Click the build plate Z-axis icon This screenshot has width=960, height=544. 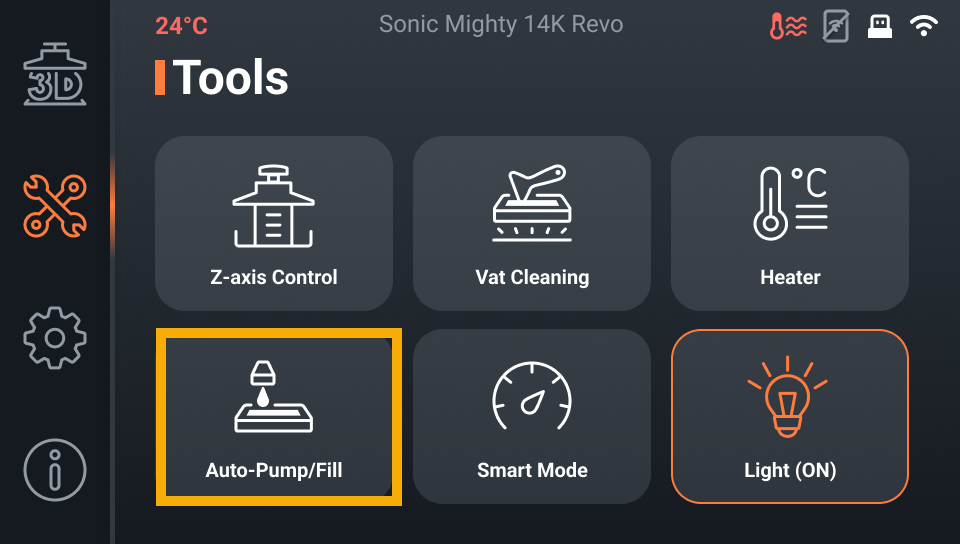273,206
